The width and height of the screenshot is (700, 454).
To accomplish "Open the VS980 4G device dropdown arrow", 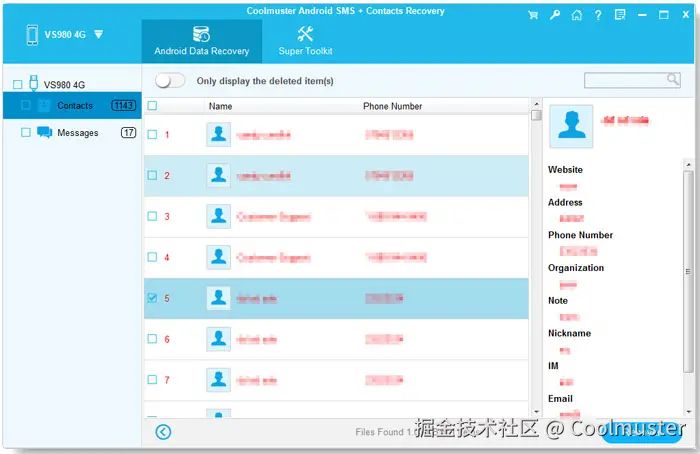I will tap(99, 34).
